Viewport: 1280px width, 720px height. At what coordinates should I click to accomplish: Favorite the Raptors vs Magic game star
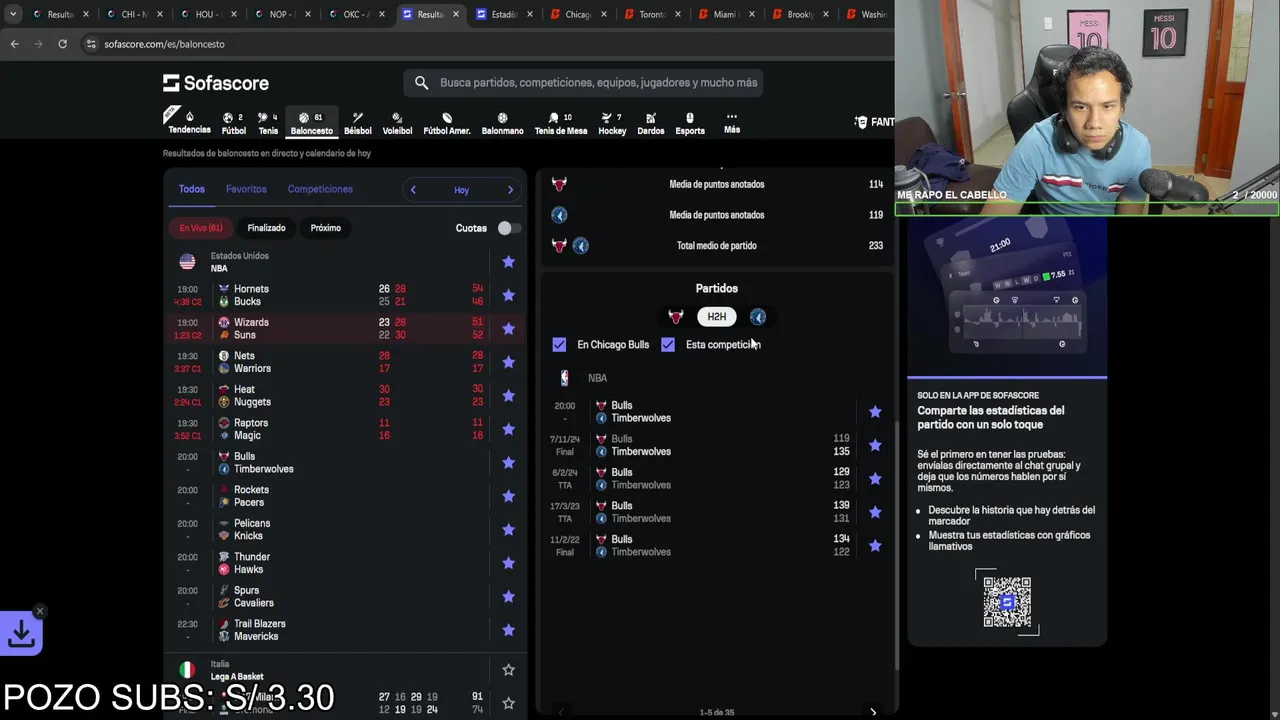508,429
